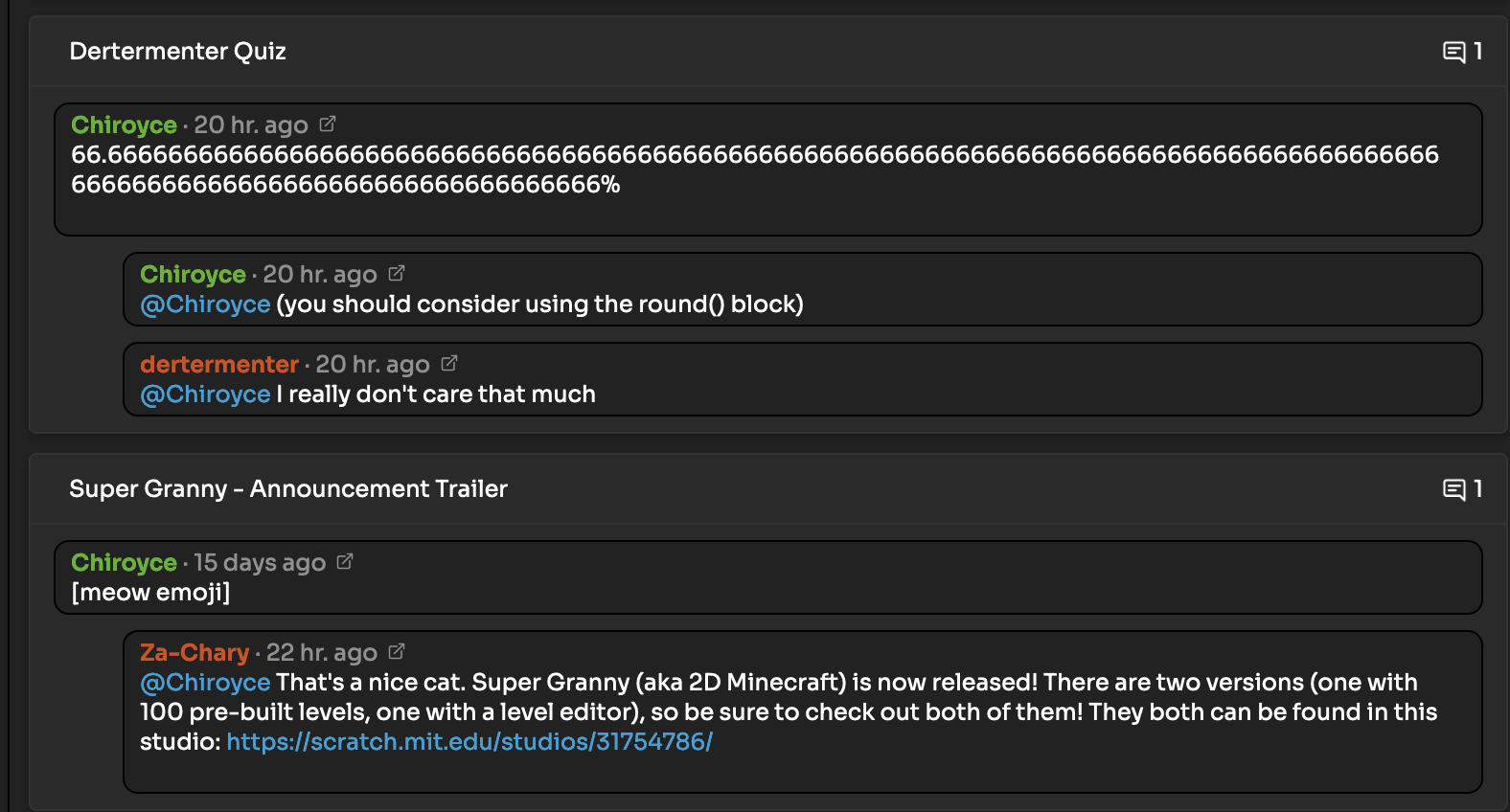Toggle visibility of the Dertermenter Quiz thread
Viewport: 1510px width, 812px height.
coord(177,52)
